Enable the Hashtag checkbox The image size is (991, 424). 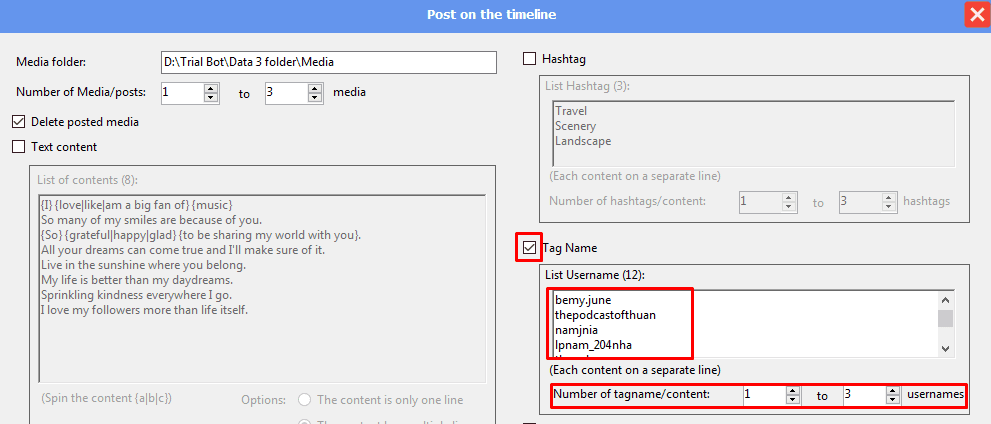click(529, 59)
